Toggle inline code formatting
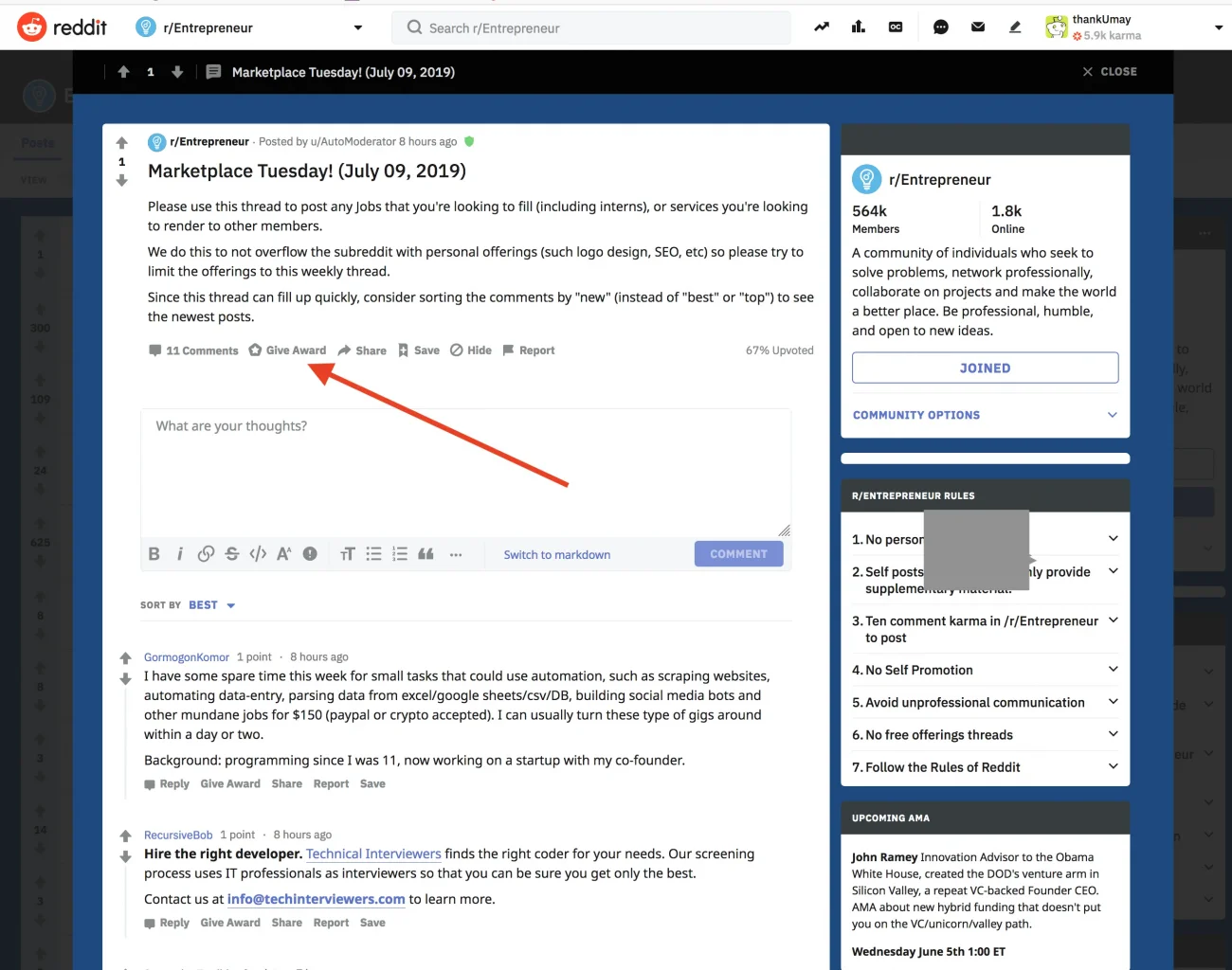 [258, 554]
